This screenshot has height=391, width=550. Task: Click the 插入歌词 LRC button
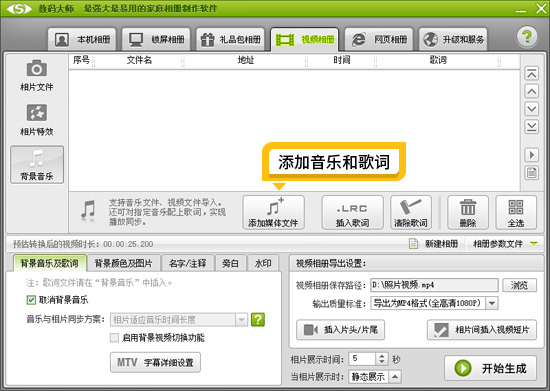click(352, 213)
